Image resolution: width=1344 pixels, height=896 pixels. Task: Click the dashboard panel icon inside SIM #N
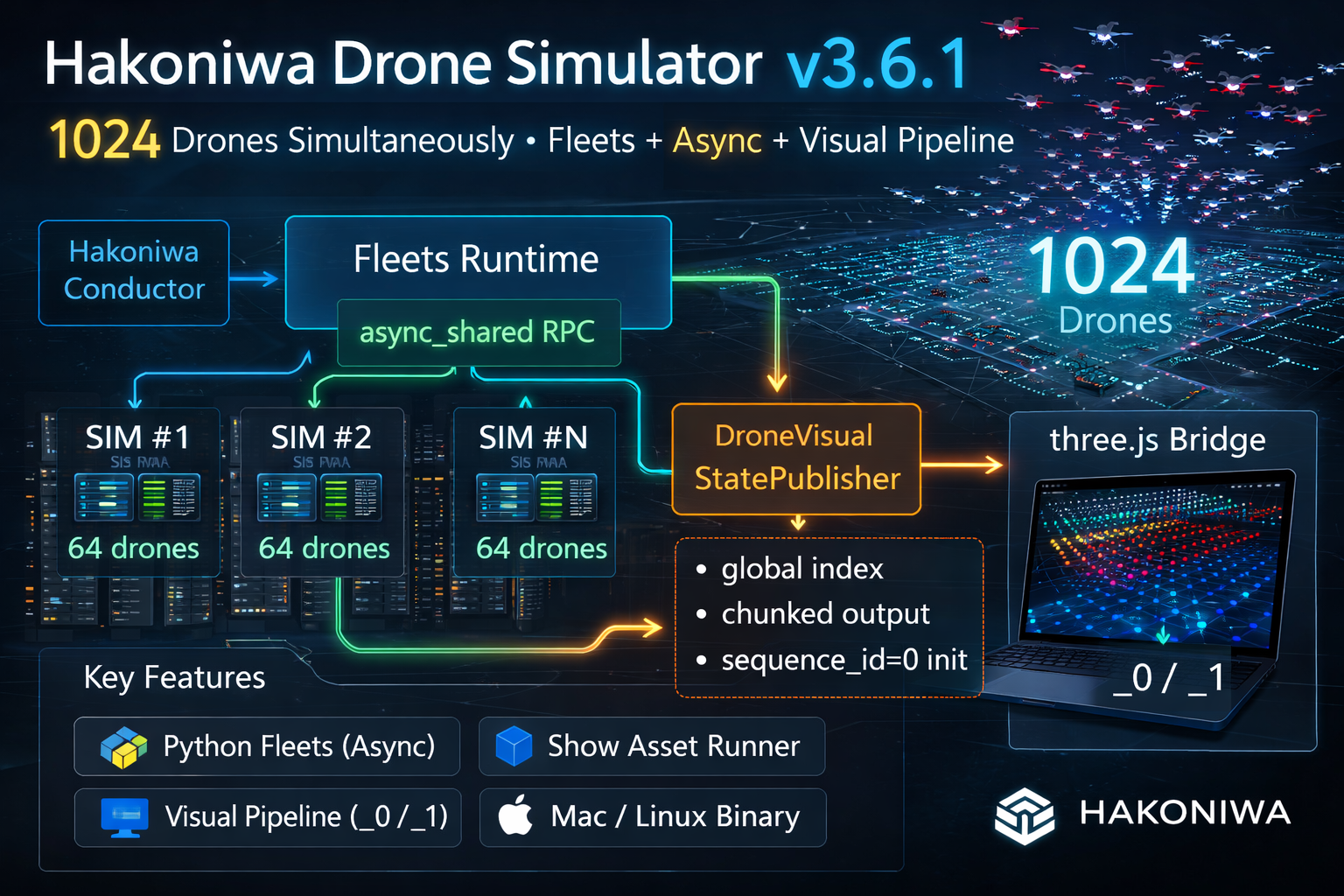(x=536, y=497)
